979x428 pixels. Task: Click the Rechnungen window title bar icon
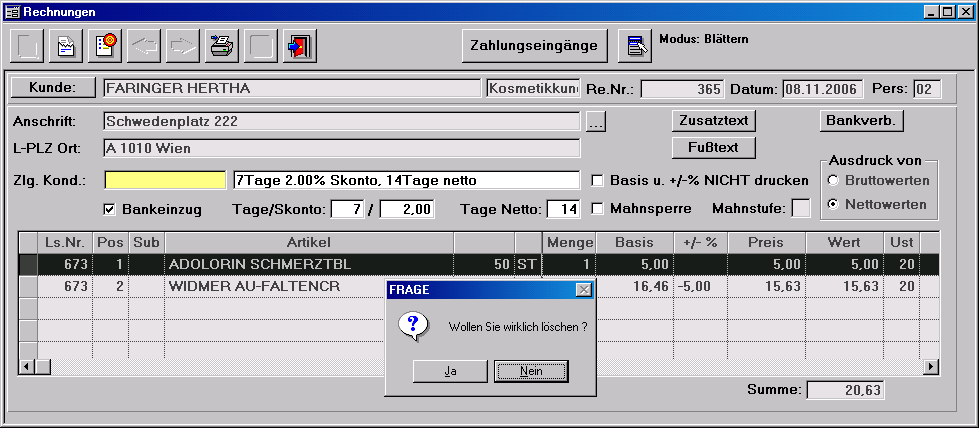click(x=12, y=12)
